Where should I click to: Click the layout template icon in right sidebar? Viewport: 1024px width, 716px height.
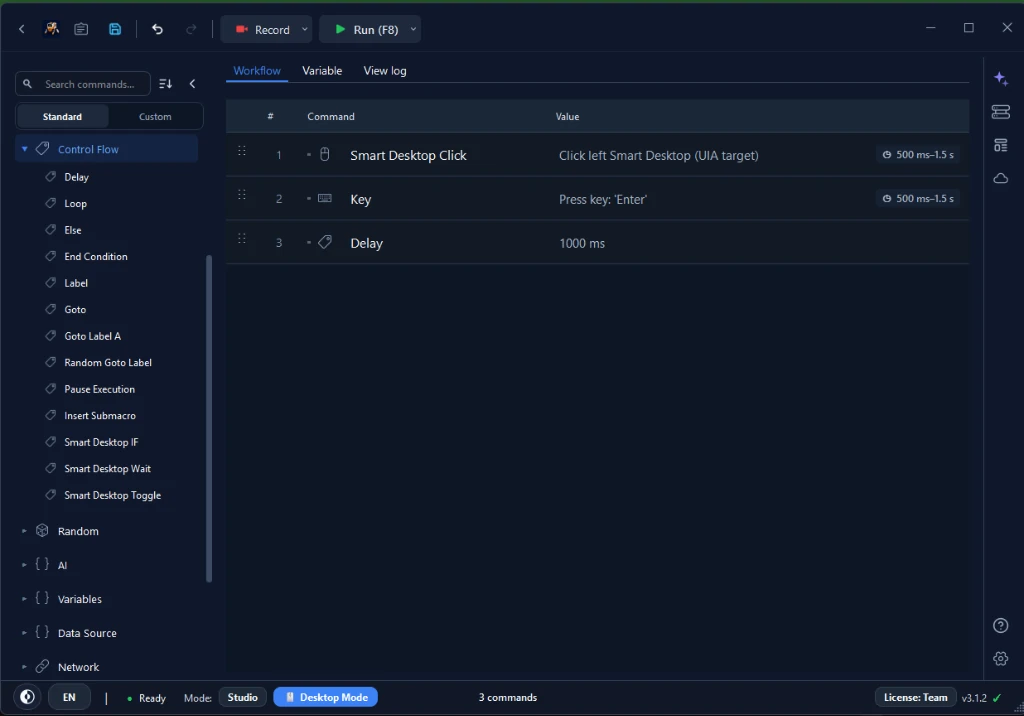click(1000, 145)
